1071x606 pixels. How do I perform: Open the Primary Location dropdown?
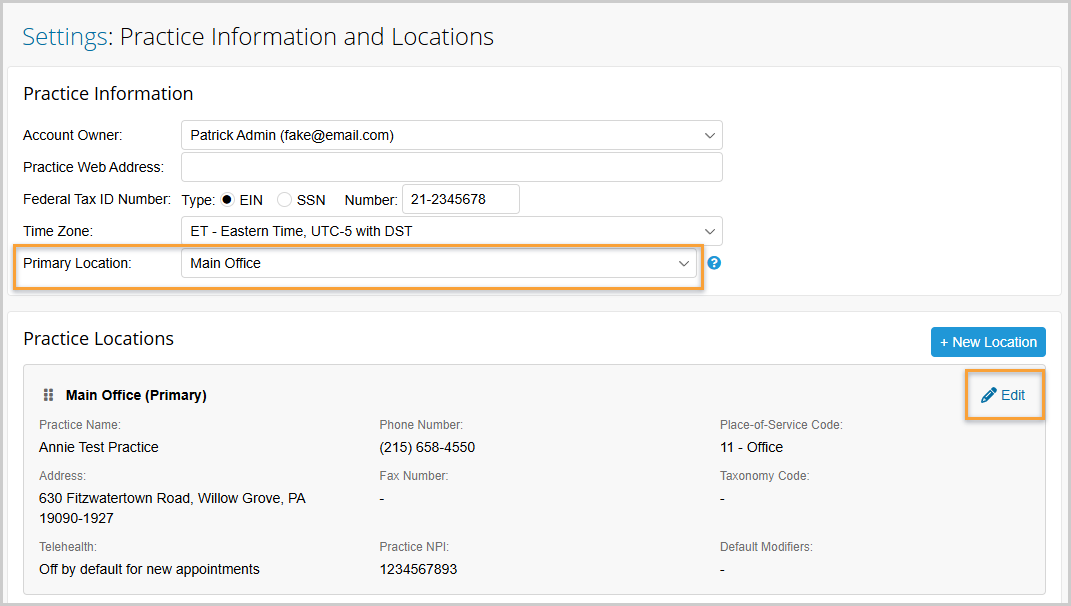[x=439, y=263]
